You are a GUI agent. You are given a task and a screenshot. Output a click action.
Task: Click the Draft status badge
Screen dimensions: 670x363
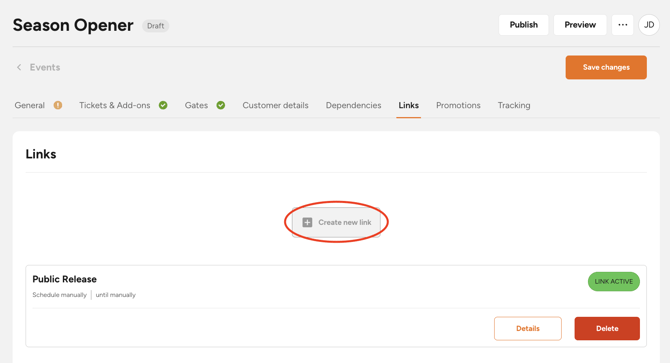156,26
